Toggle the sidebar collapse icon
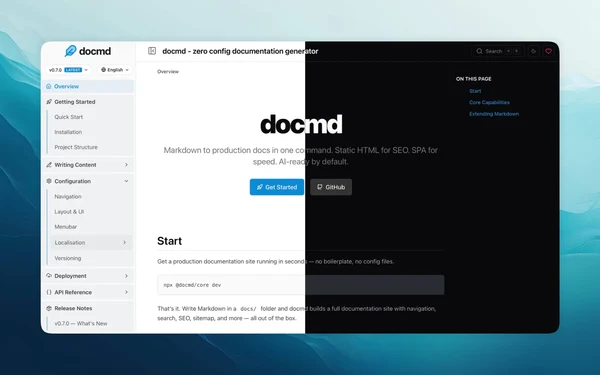Screen dimensions: 600x375 152,51
